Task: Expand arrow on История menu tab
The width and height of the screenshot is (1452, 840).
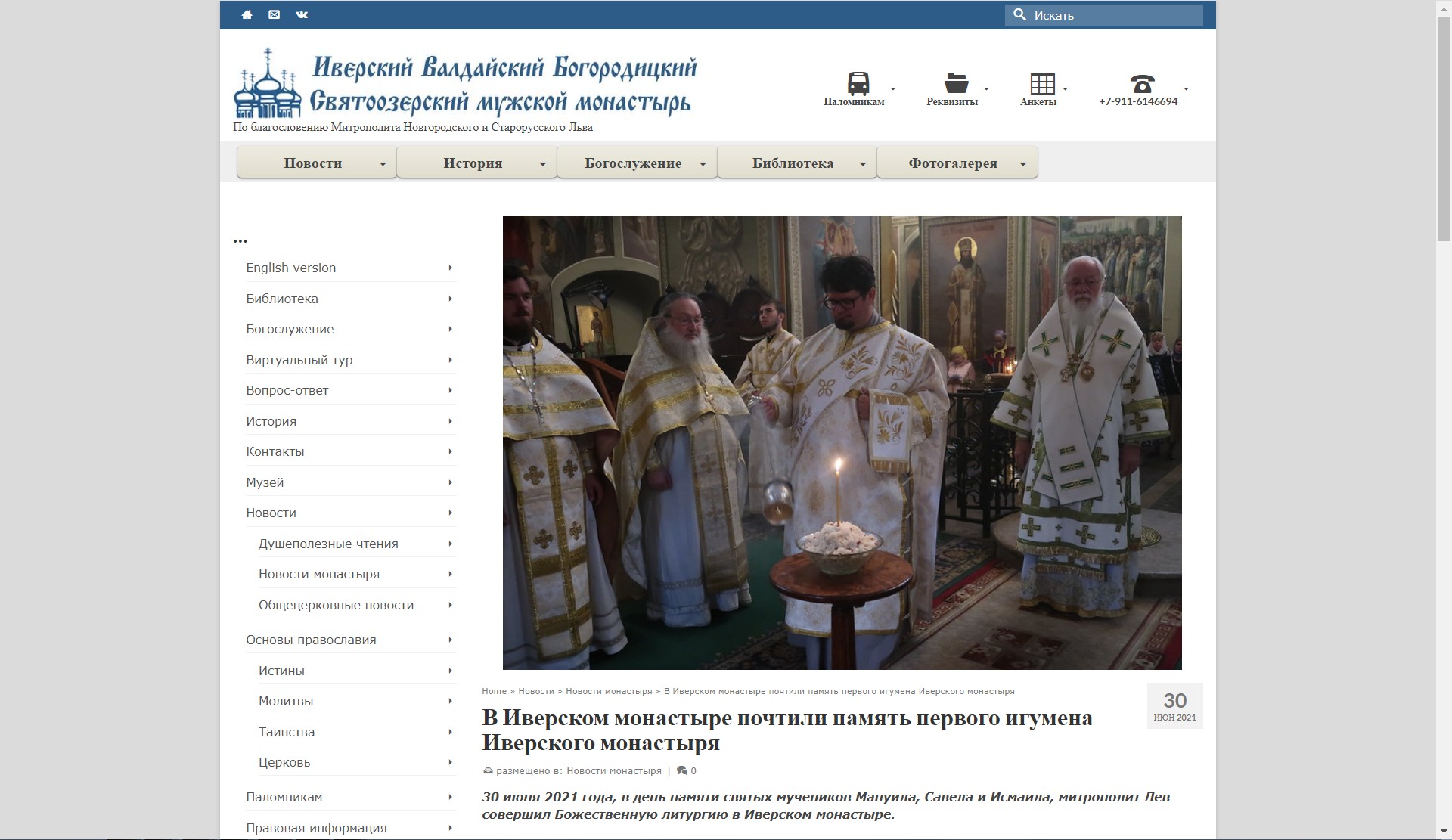Action: 543,164
